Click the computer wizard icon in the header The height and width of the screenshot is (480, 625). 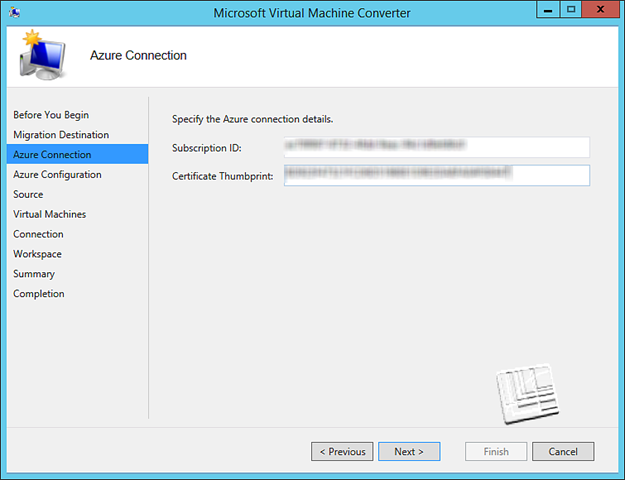[x=42, y=55]
